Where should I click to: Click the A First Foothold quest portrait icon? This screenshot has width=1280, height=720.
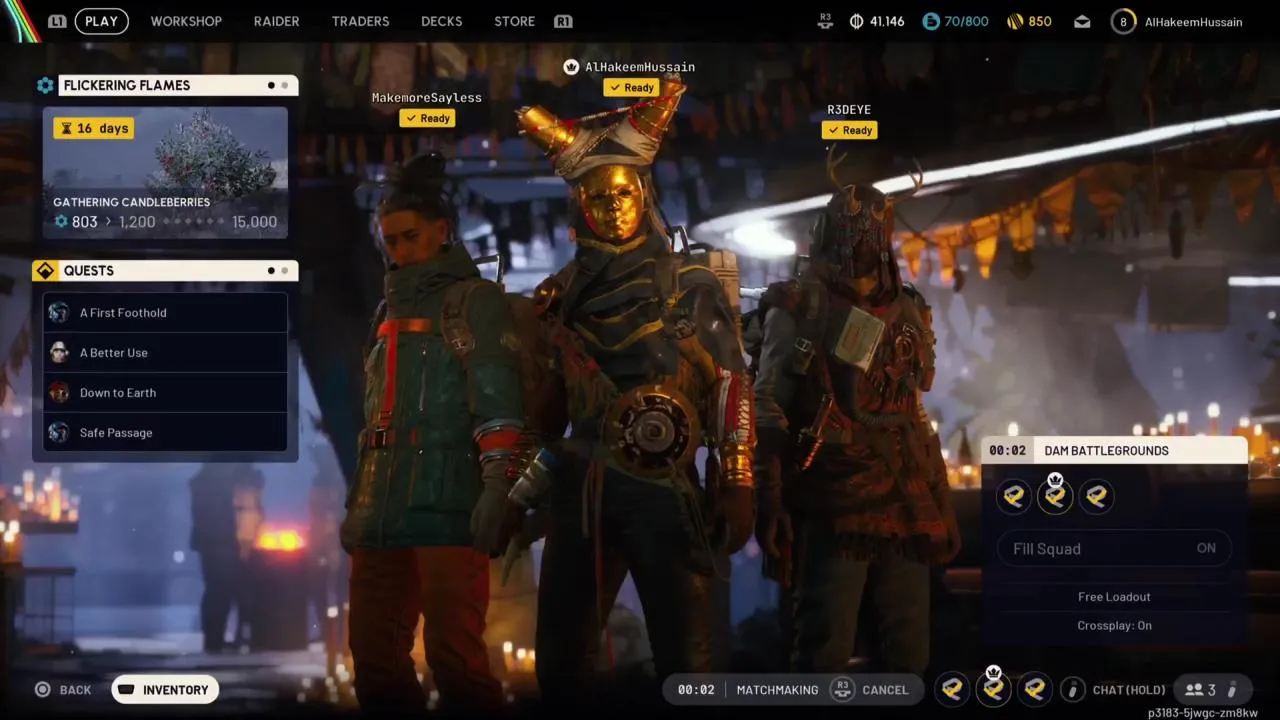pyautogui.click(x=59, y=313)
